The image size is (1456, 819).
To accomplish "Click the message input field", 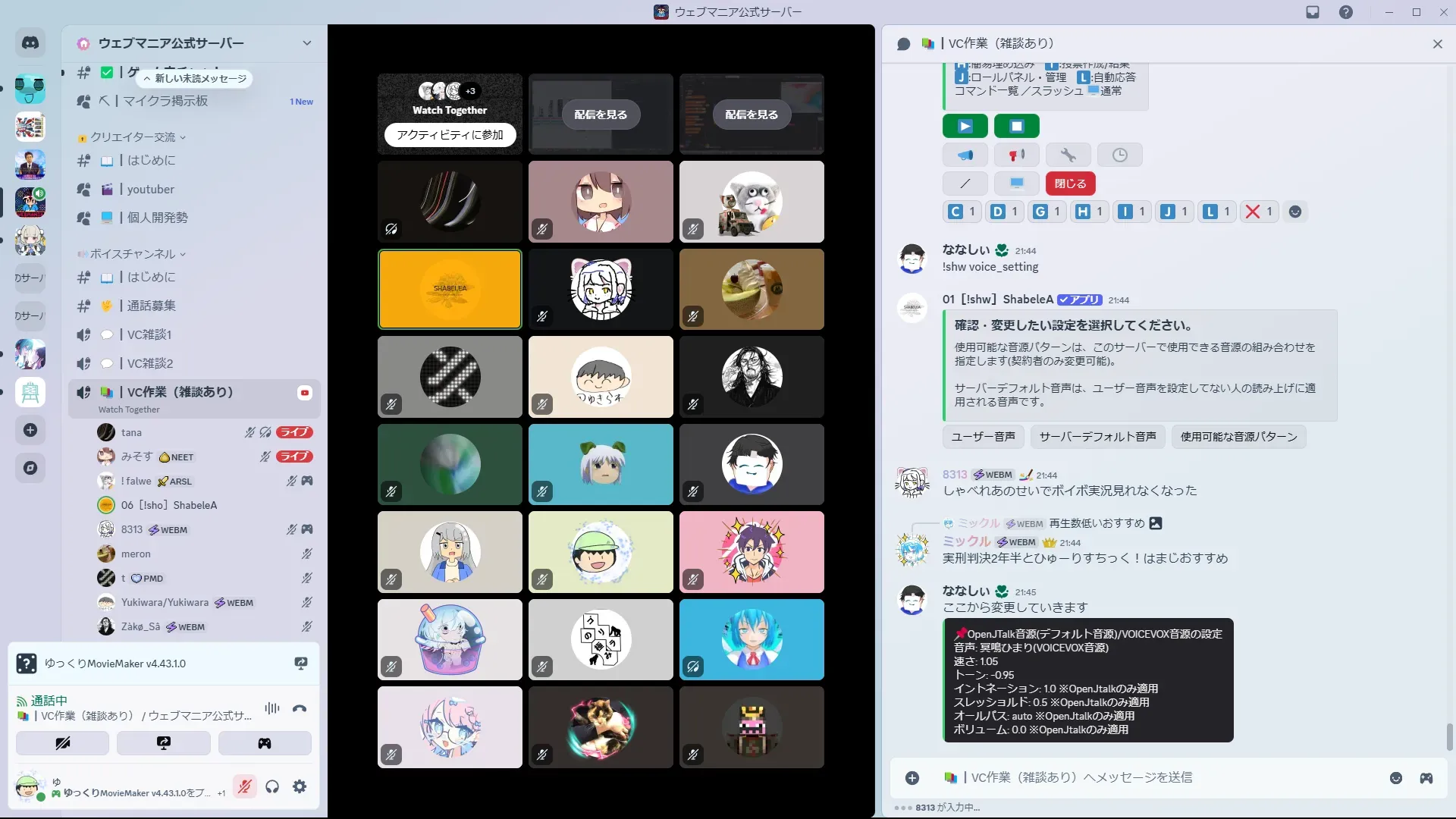I will pos(1137,778).
